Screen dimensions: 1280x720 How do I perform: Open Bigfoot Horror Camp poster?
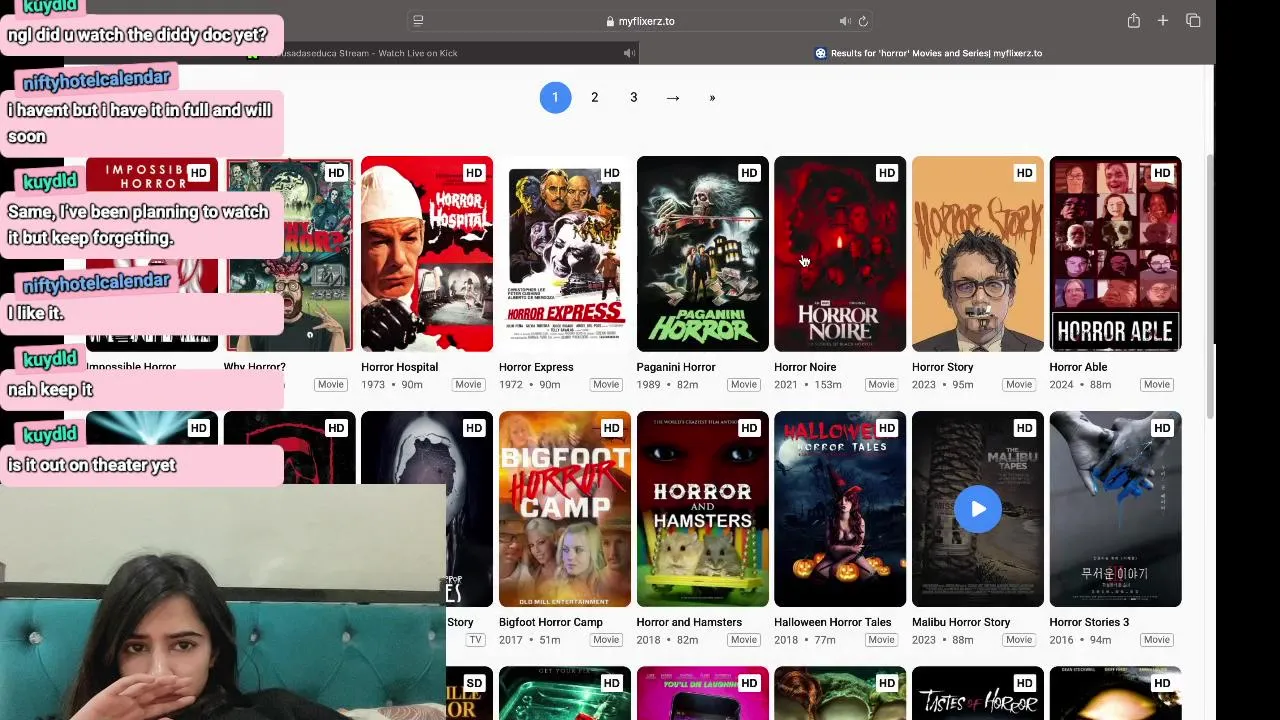565,509
